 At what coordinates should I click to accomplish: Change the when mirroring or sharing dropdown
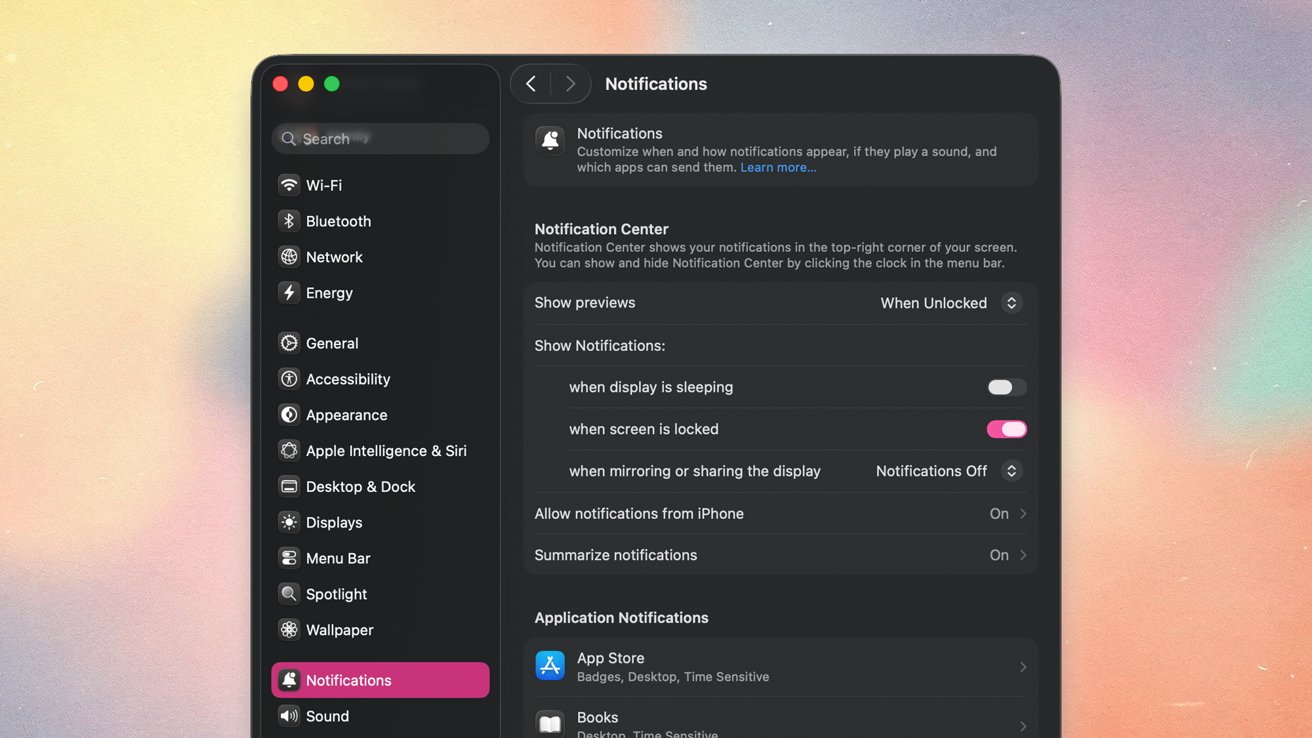(x=944, y=470)
